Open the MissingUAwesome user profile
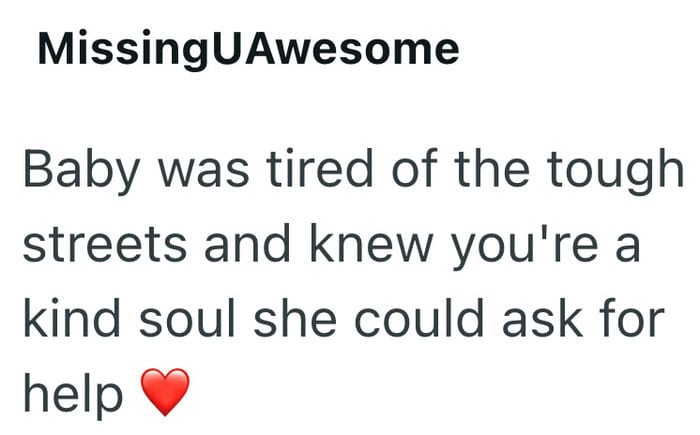The width and height of the screenshot is (700, 435). point(248,48)
